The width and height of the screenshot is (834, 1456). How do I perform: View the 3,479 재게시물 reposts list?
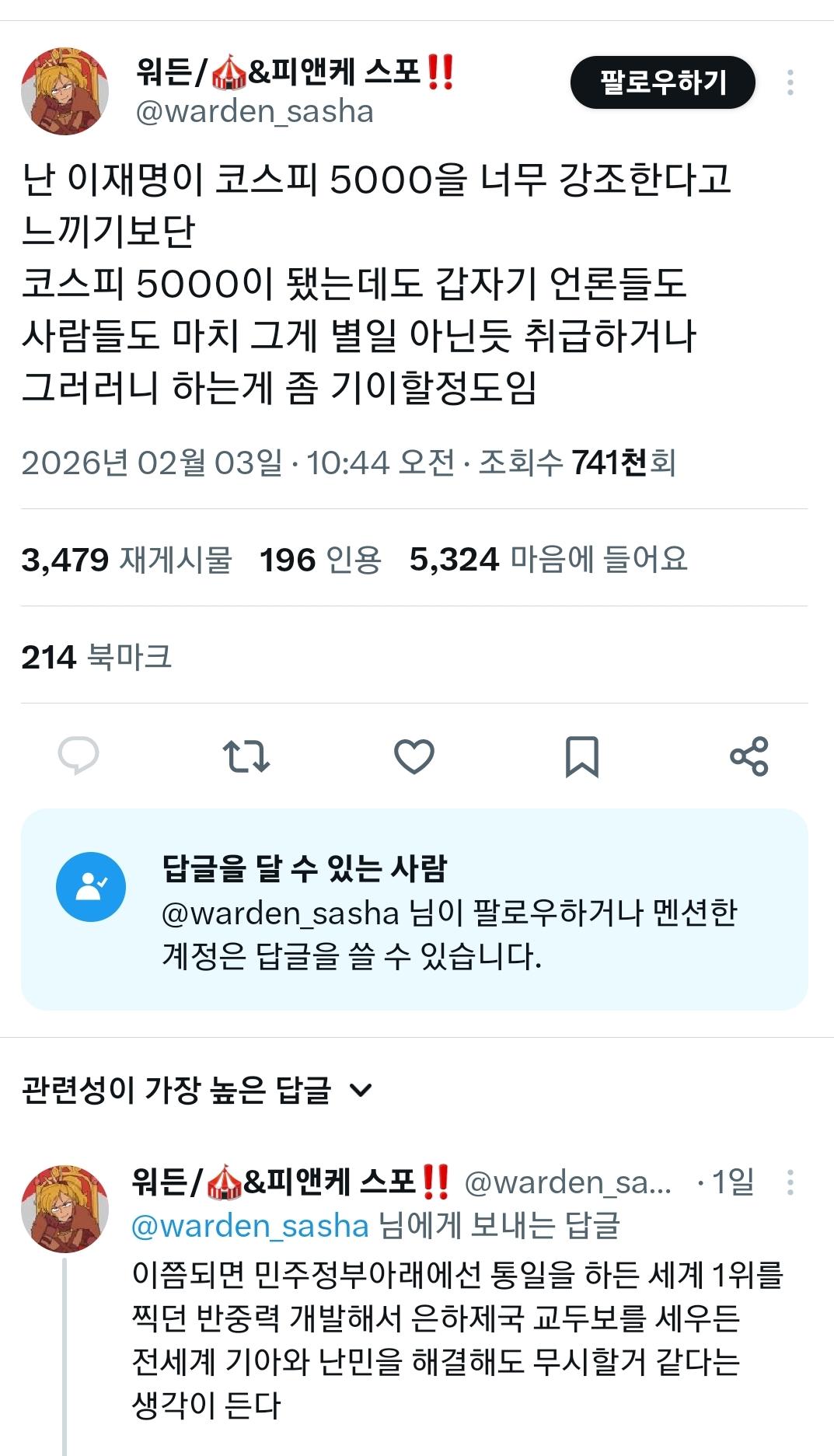(127, 559)
